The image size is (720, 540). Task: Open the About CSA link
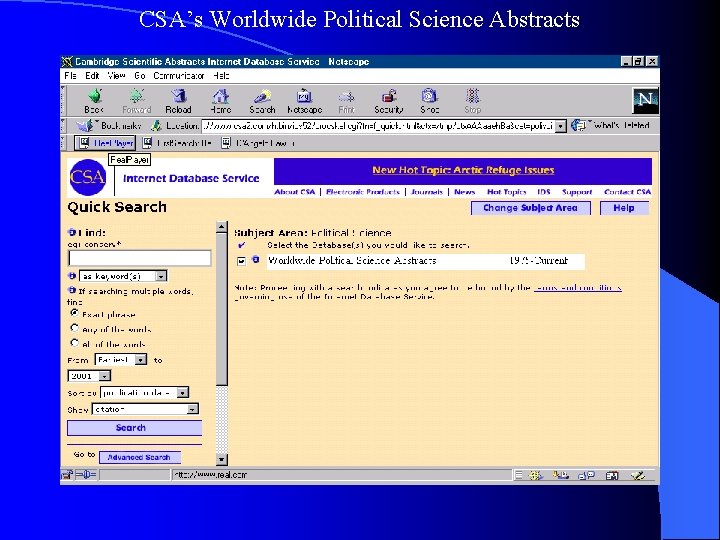click(295, 192)
